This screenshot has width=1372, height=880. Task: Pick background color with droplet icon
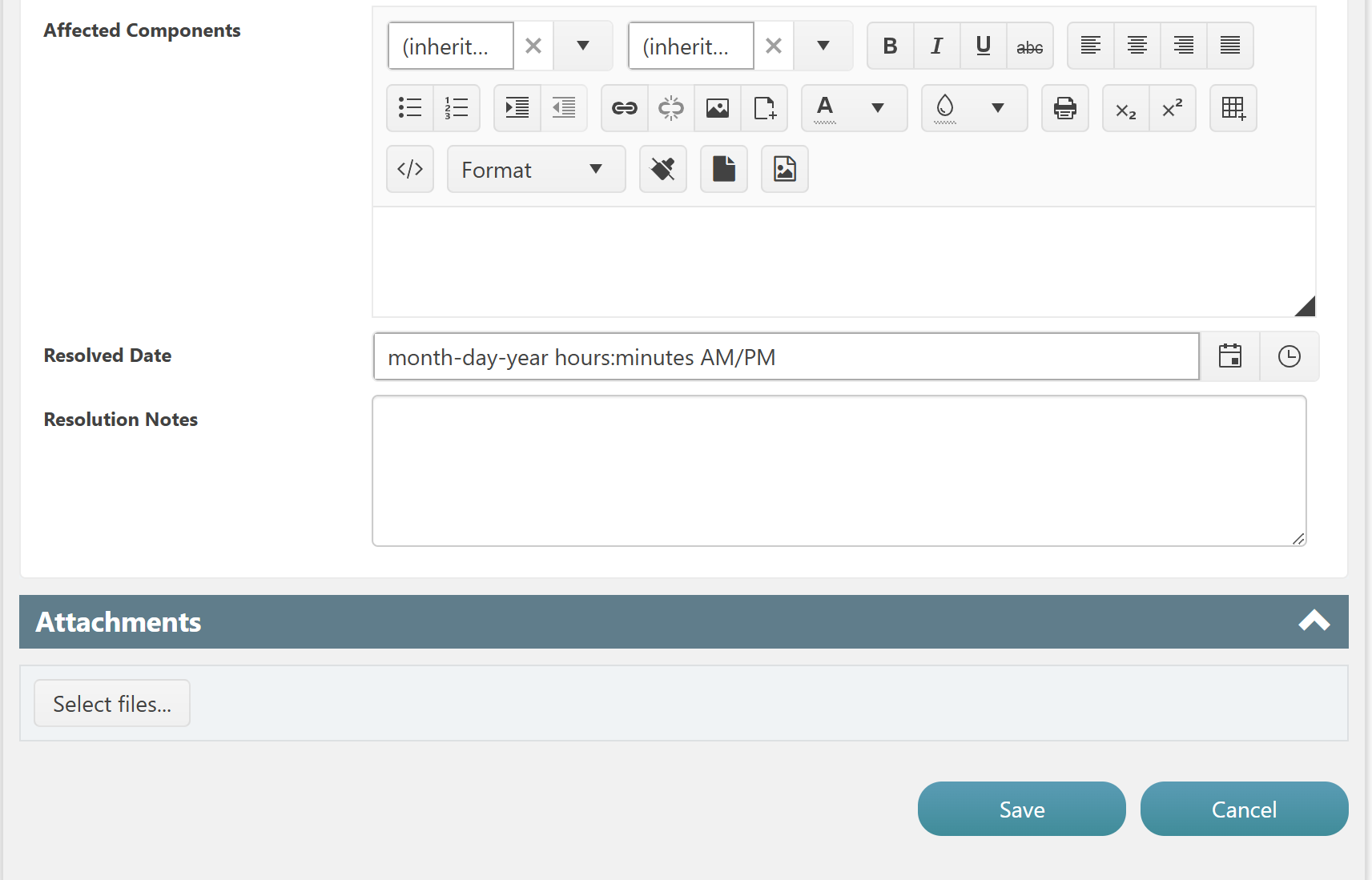coord(945,108)
